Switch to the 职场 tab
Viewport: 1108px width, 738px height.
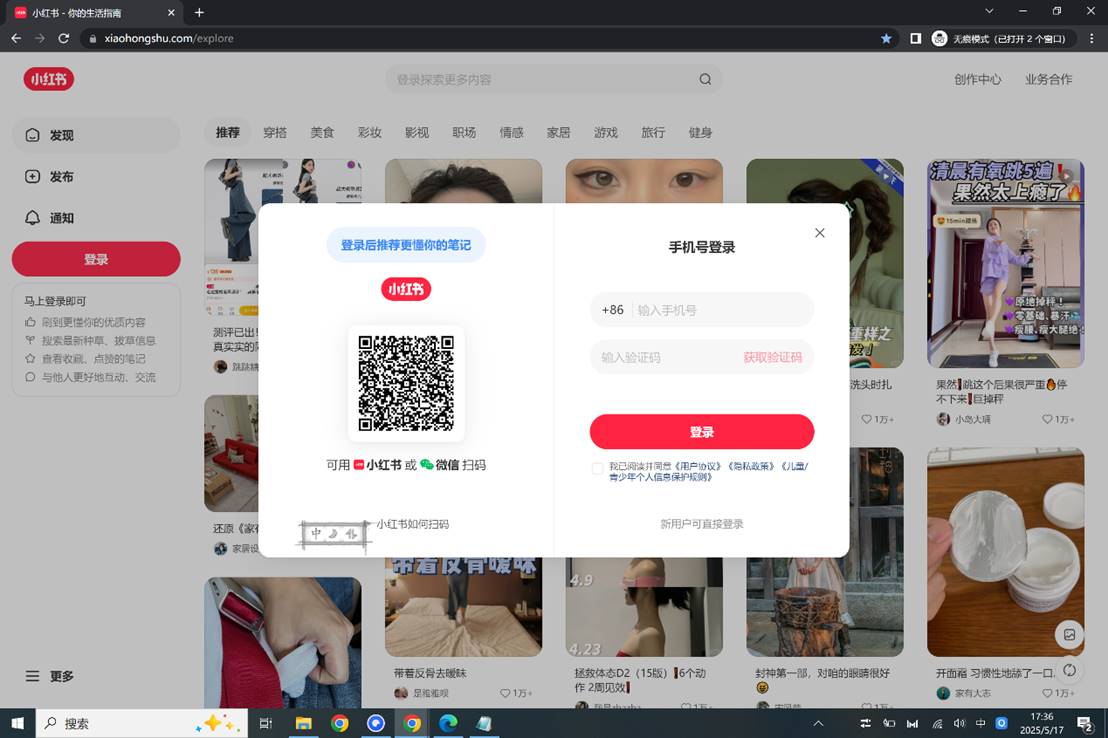pos(464,132)
